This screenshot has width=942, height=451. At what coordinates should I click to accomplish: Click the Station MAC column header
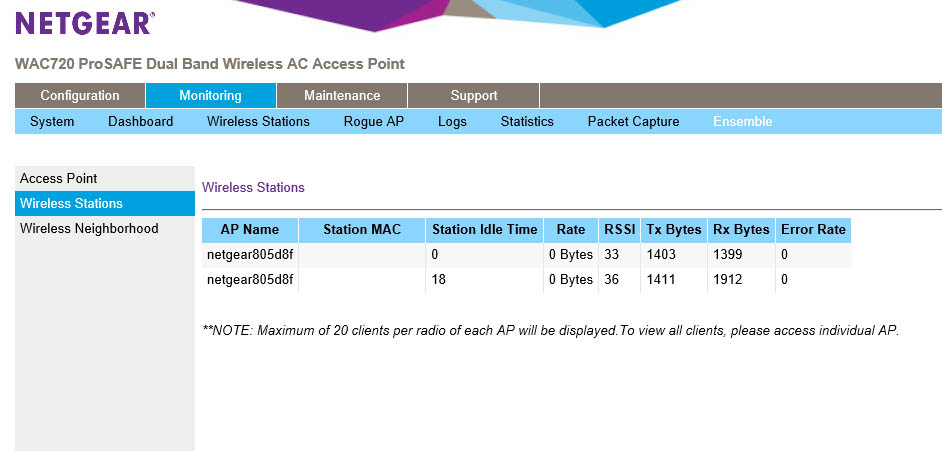click(362, 230)
